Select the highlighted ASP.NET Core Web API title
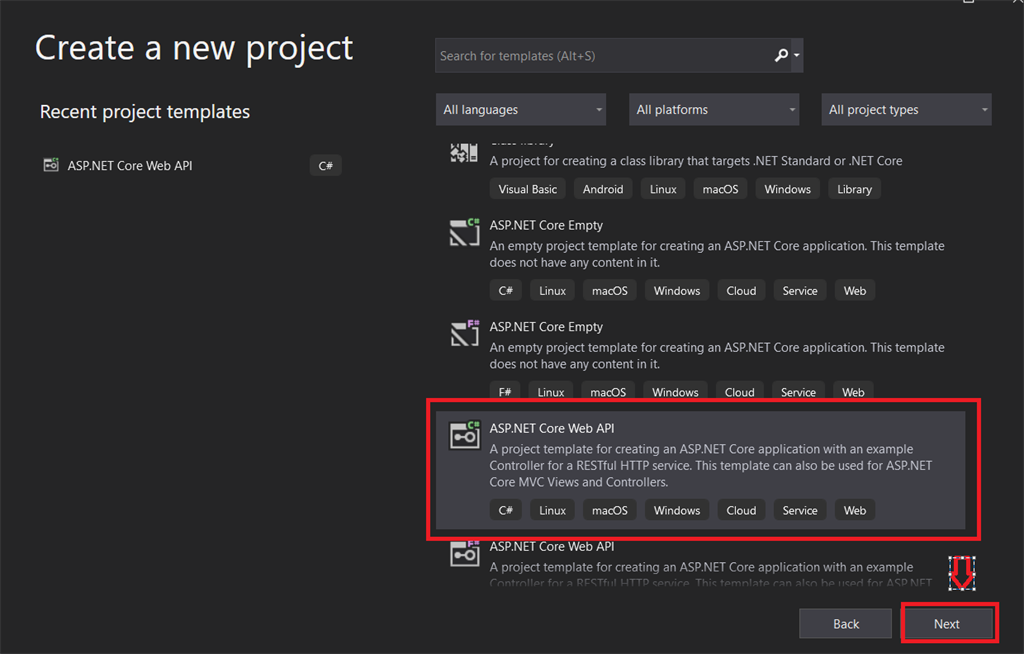Image resolution: width=1024 pixels, height=654 pixels. click(551, 428)
